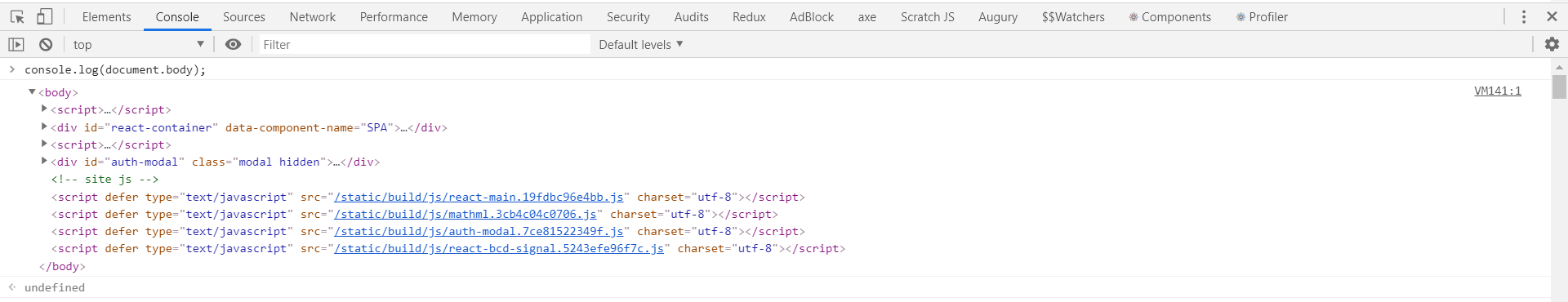Screen dimensions: 1568x302
Task: Create a live expression with eye icon
Action: point(233,44)
